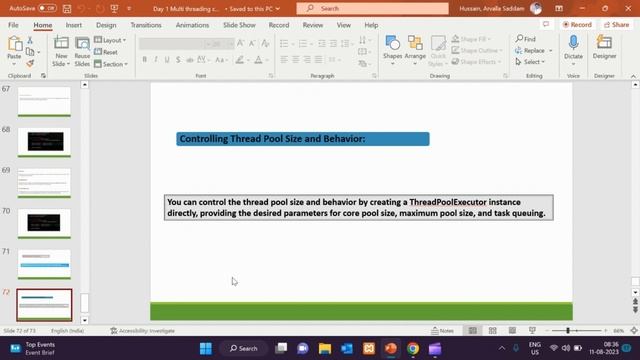Switch to Normal view icon
The image size is (640, 360).
(473, 331)
